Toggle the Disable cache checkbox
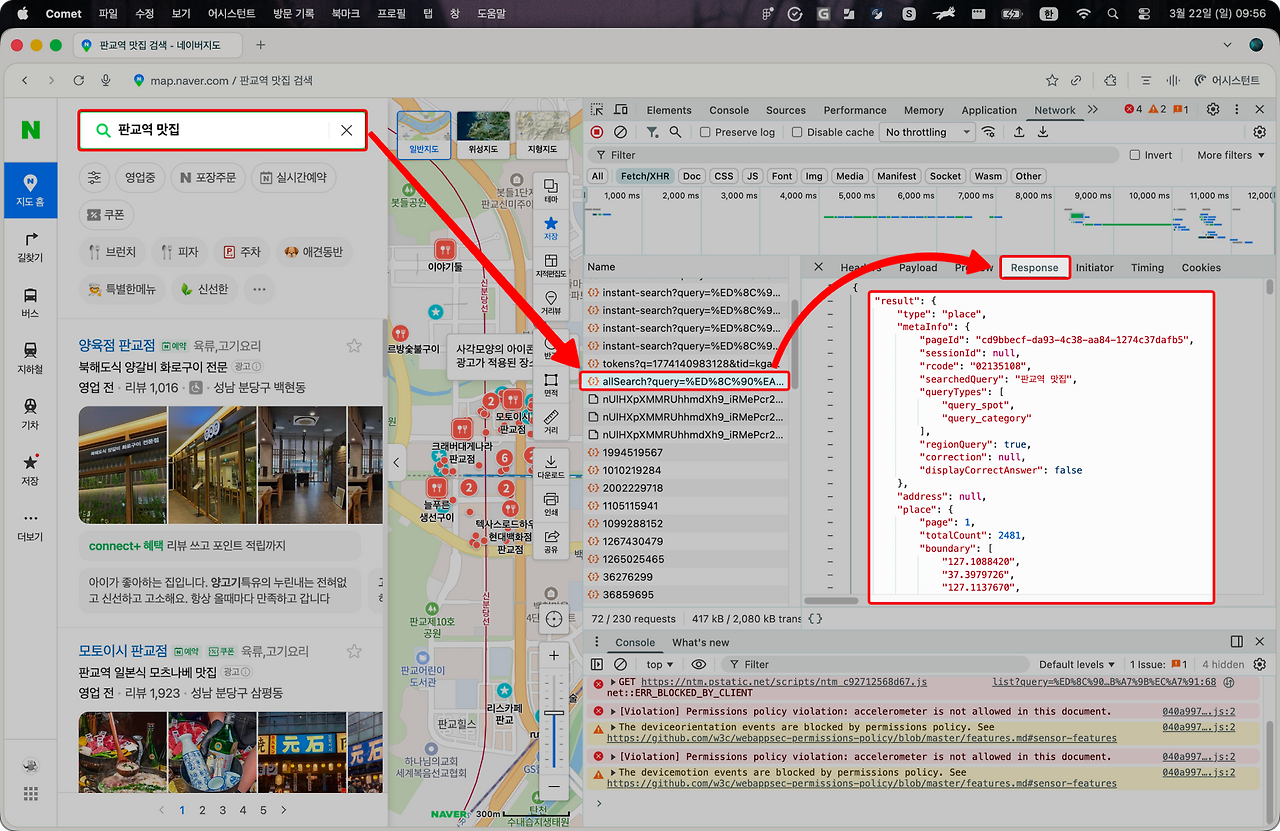This screenshot has width=1280, height=831. click(x=797, y=132)
